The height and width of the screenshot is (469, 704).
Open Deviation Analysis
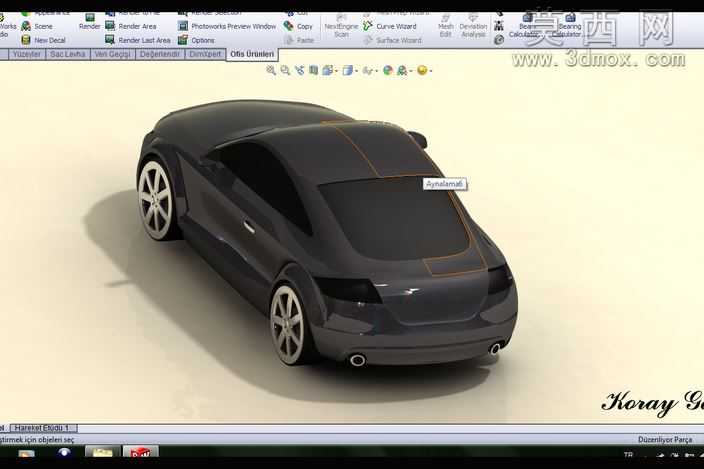[x=473, y=26]
